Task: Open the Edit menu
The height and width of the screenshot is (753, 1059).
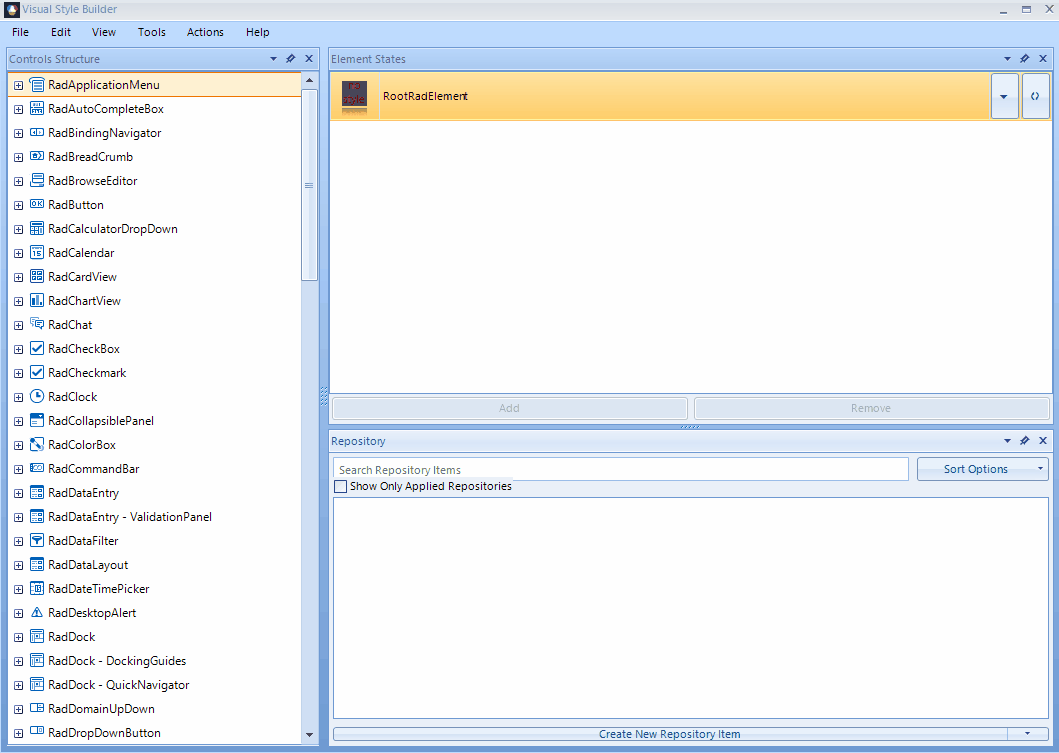Action: coord(61,32)
